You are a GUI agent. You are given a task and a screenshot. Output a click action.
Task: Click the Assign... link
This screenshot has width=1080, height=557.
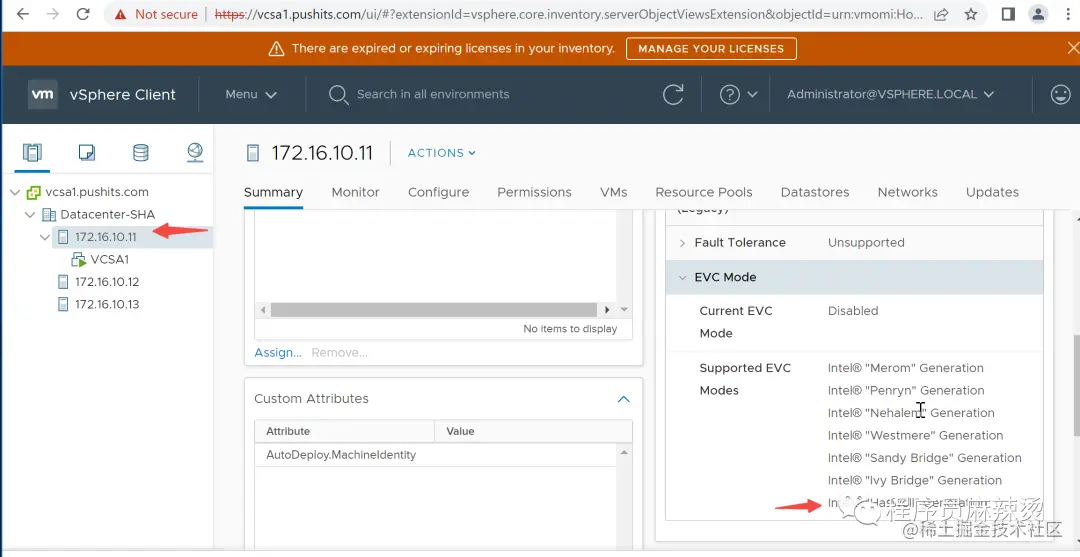278,353
